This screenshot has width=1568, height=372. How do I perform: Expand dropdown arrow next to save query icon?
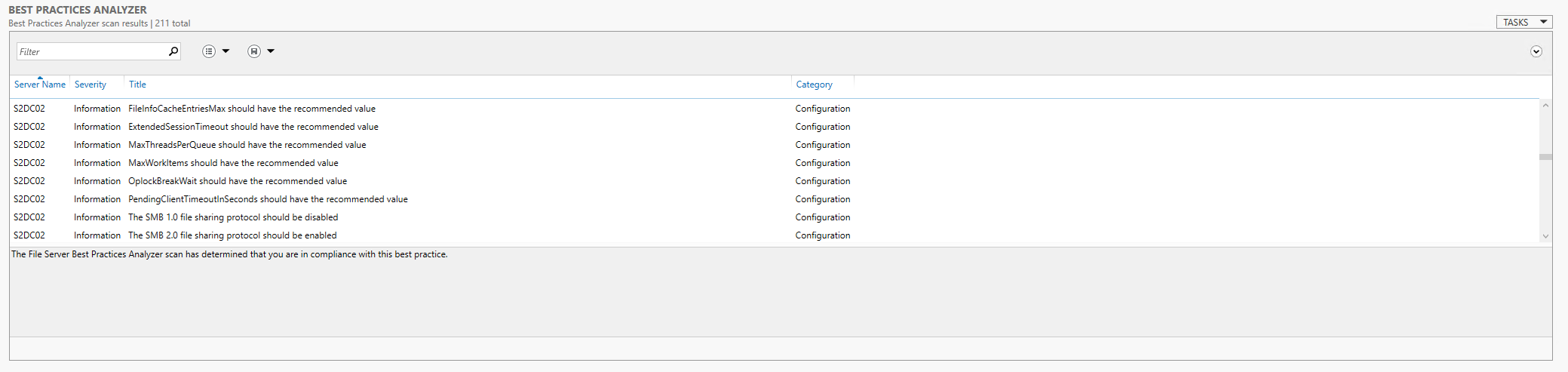[271, 51]
